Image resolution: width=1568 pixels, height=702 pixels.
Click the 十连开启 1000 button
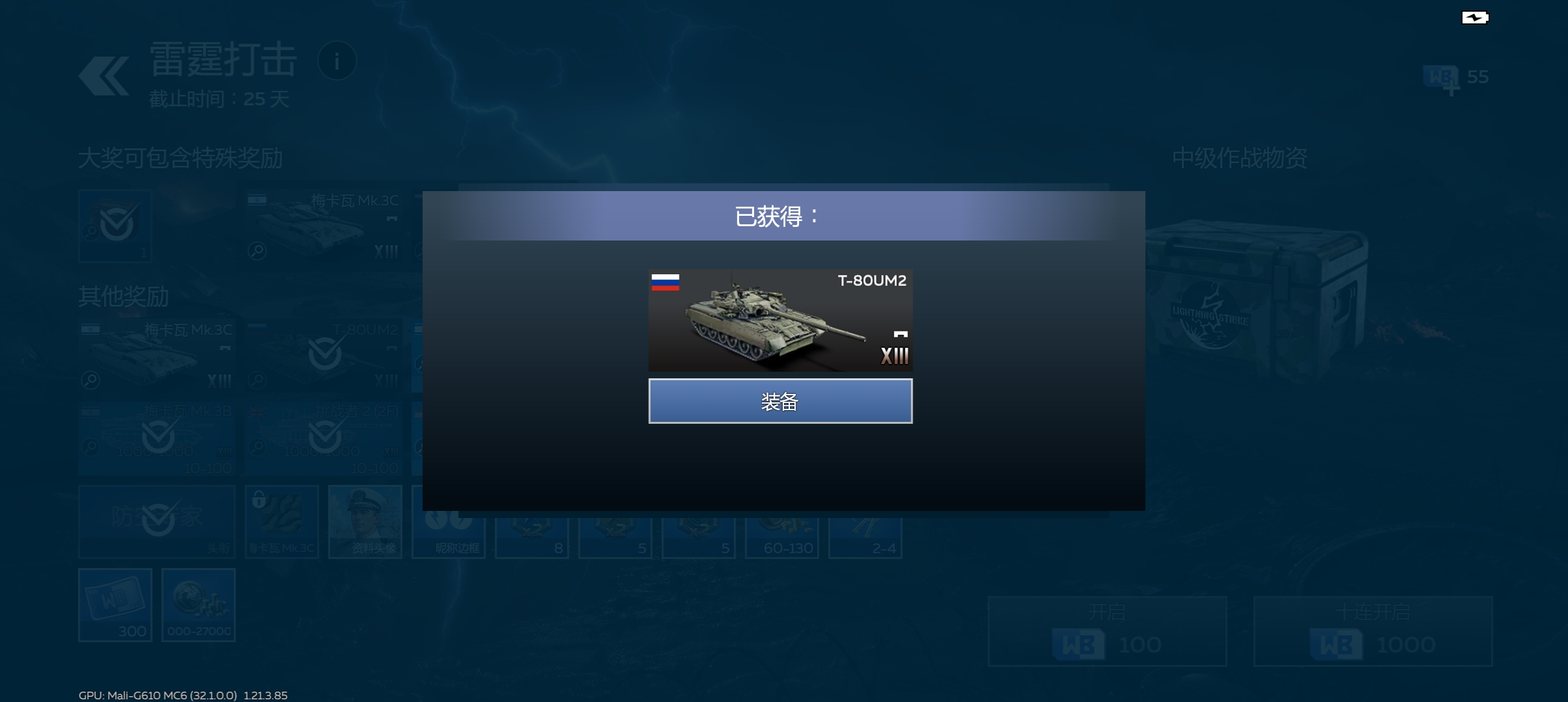(1373, 630)
